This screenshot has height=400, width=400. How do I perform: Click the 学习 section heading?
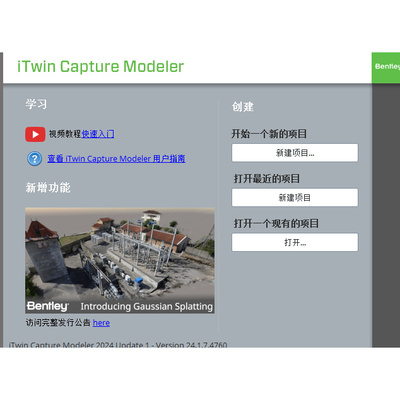point(36,104)
